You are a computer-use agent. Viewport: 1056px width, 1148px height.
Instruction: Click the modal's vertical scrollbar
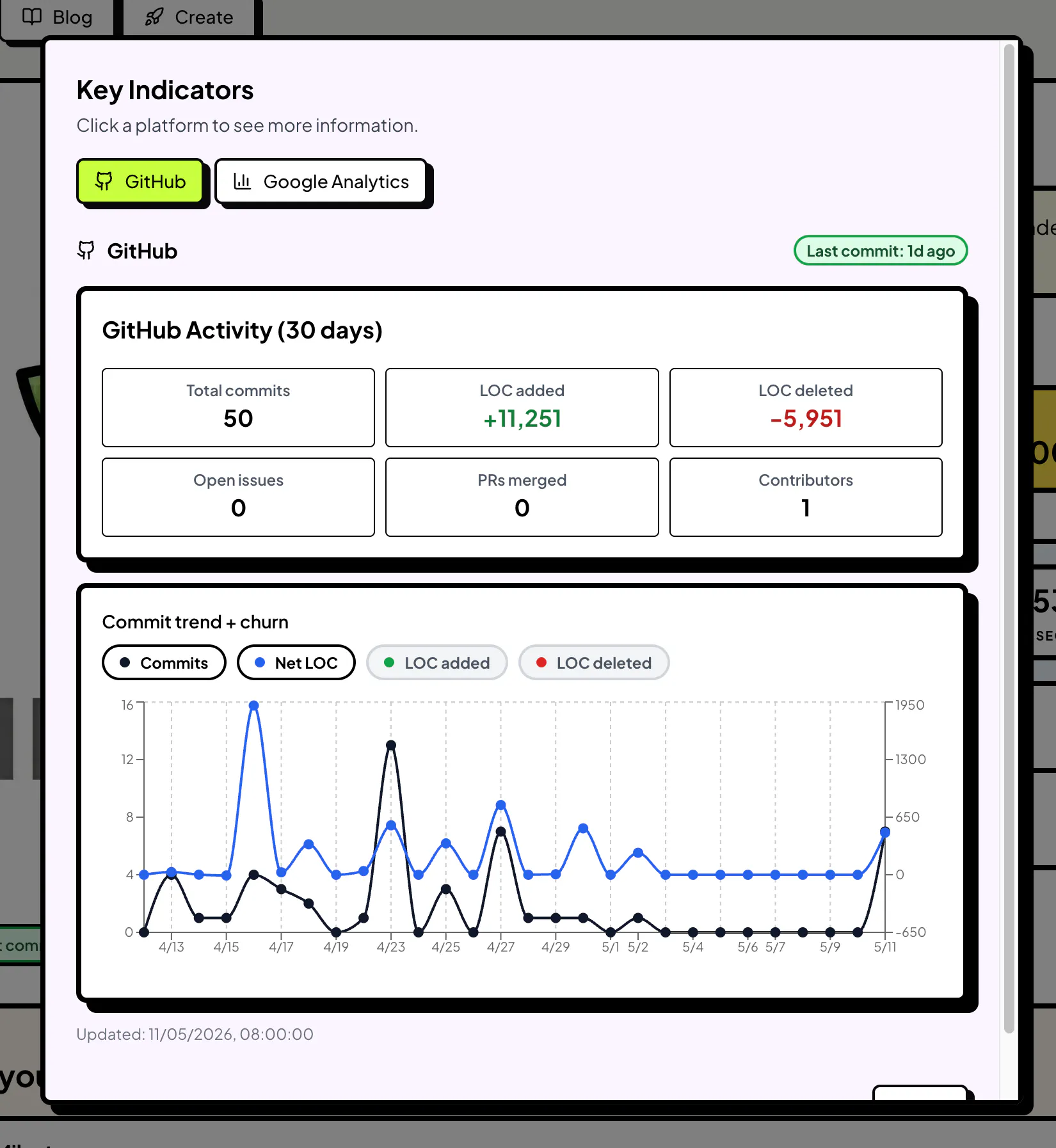click(x=1009, y=538)
